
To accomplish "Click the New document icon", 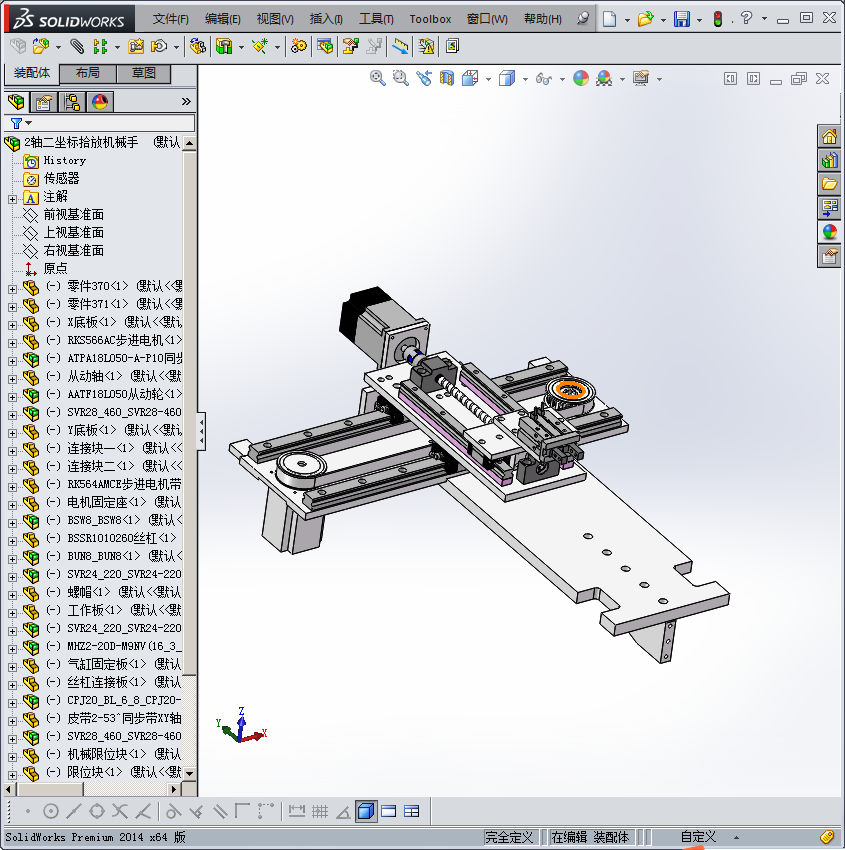I will coord(610,20).
